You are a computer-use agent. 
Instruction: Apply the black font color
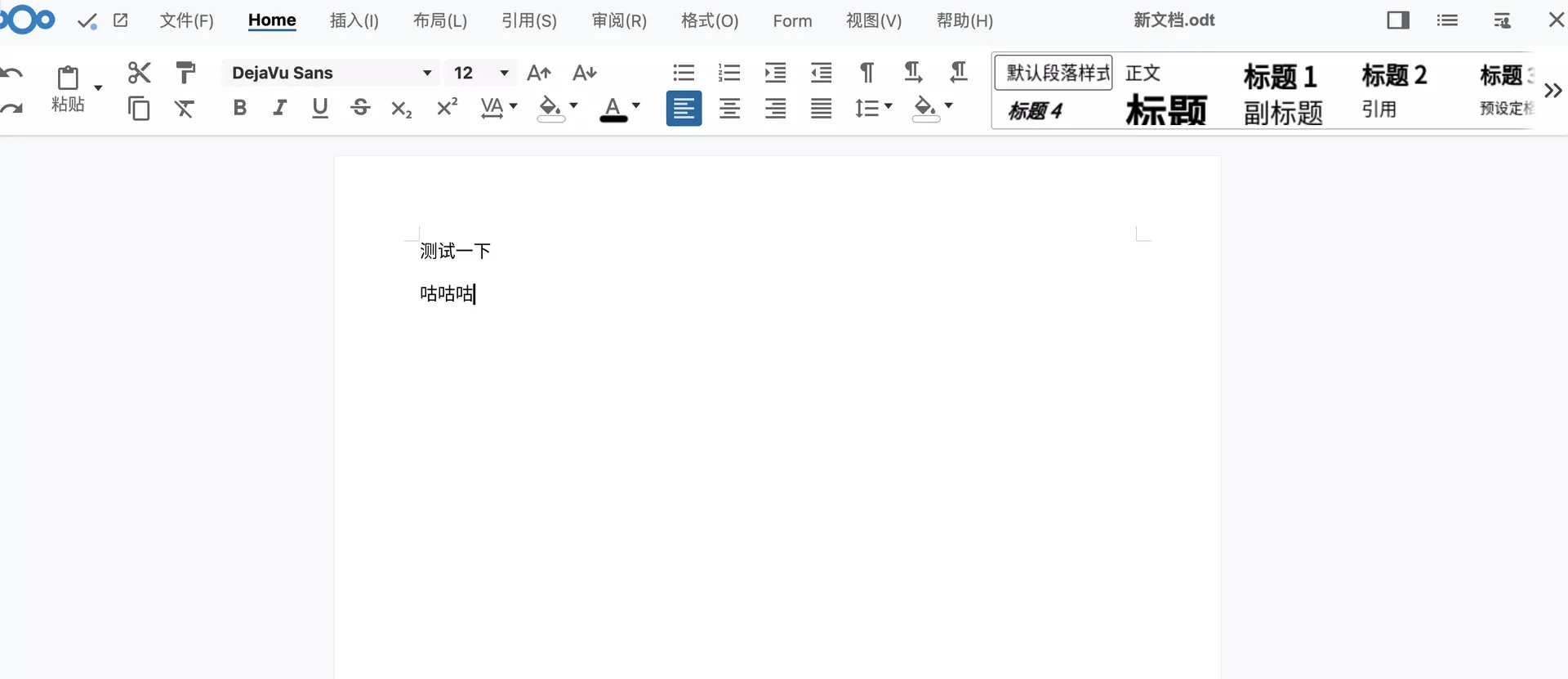point(613,109)
